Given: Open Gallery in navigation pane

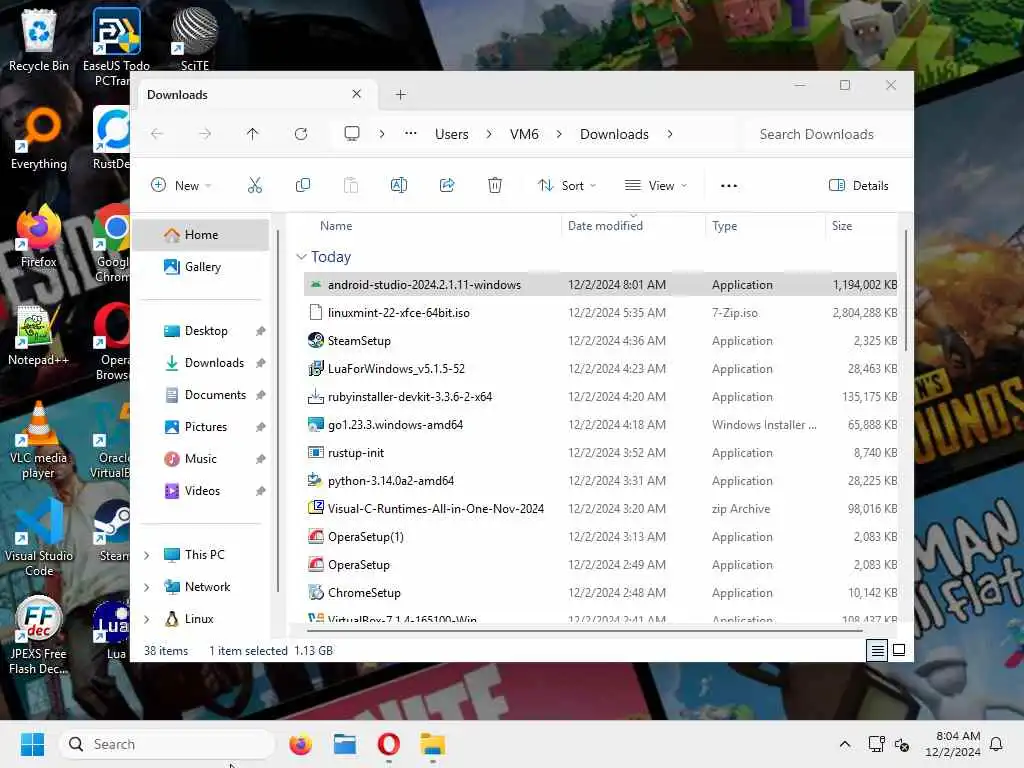Looking at the screenshot, I should (201, 266).
